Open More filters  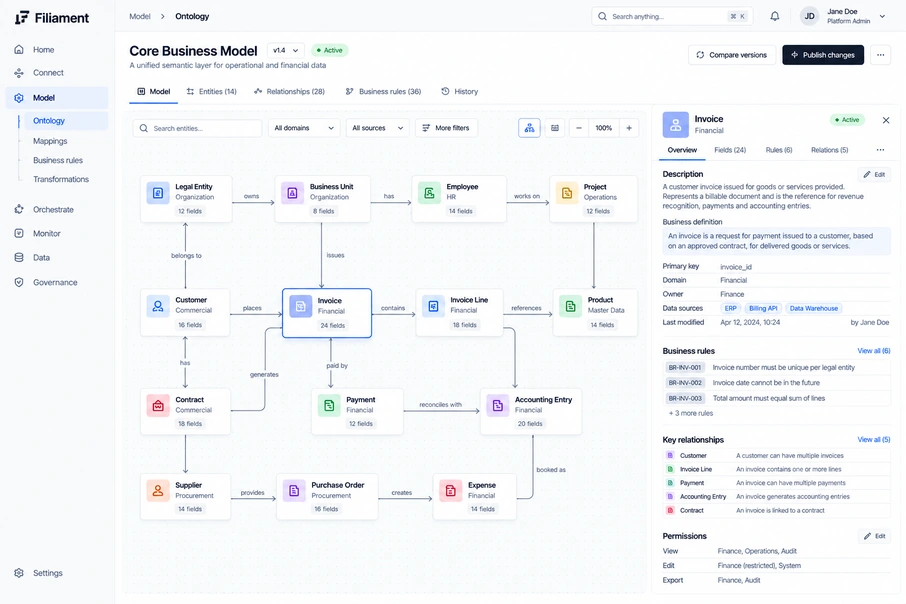(x=446, y=128)
